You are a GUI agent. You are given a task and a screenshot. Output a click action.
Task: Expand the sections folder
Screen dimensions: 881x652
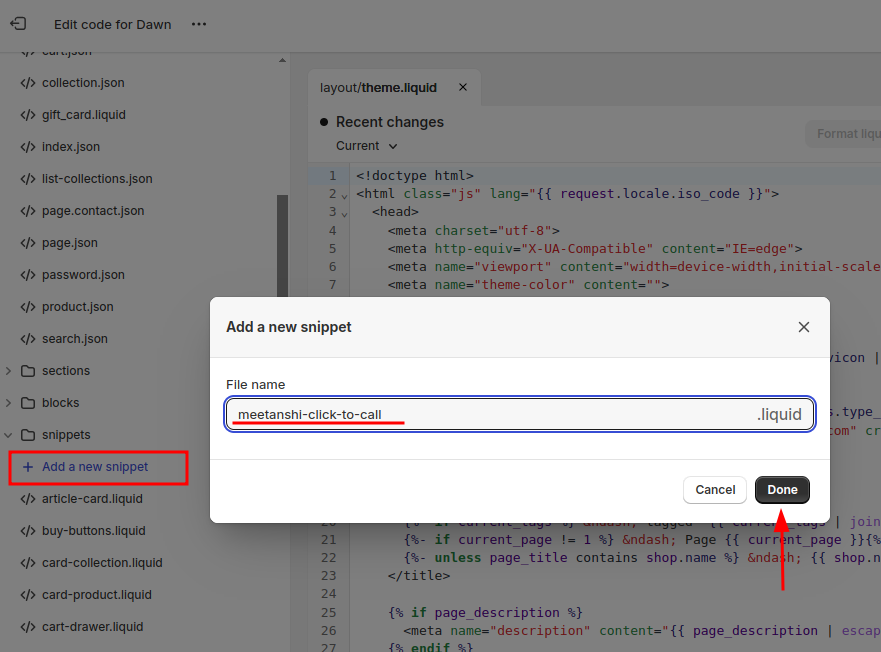point(8,371)
